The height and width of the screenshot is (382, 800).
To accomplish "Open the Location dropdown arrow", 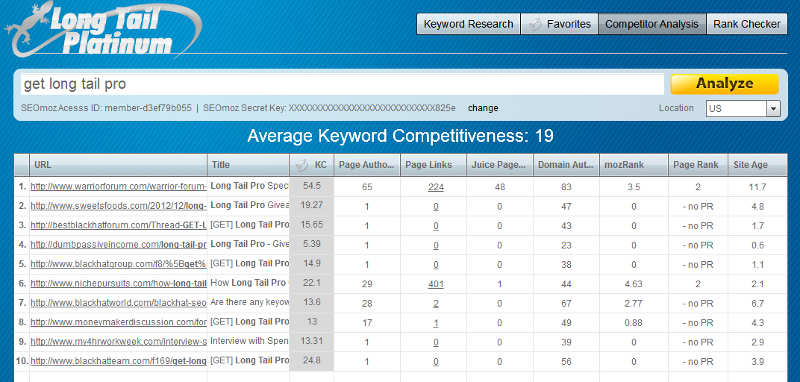I will coord(773,109).
